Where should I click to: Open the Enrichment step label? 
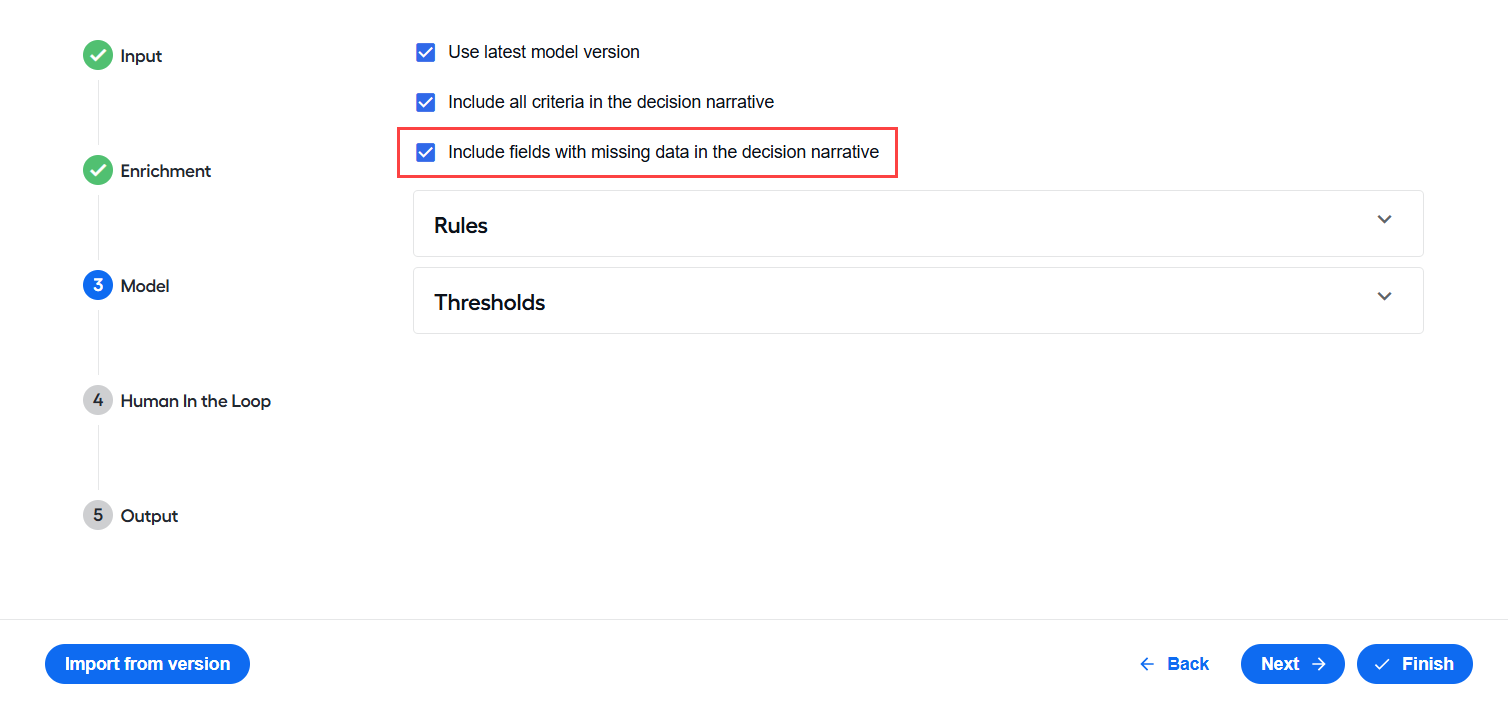166,171
